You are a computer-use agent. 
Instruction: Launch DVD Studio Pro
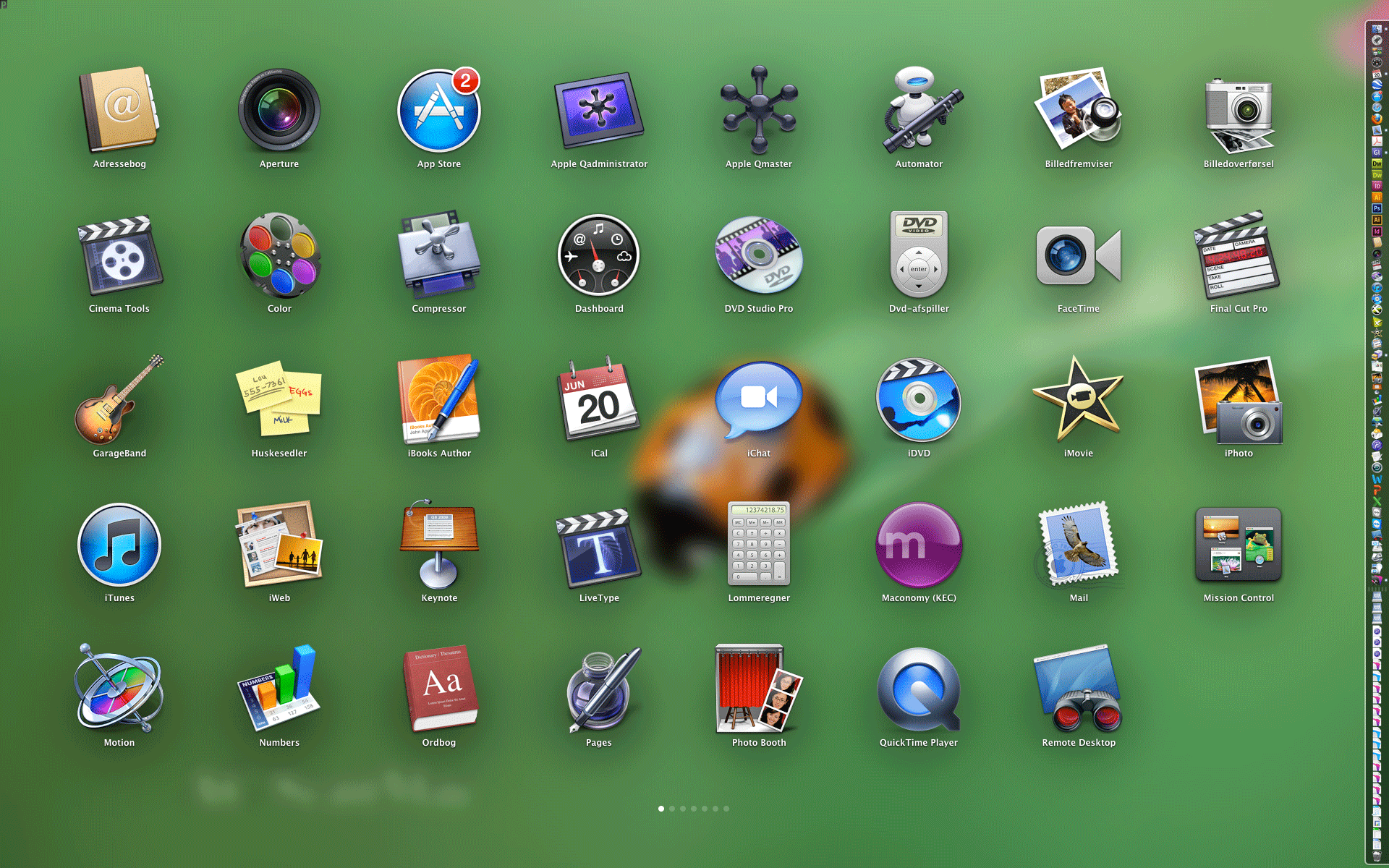(x=758, y=255)
